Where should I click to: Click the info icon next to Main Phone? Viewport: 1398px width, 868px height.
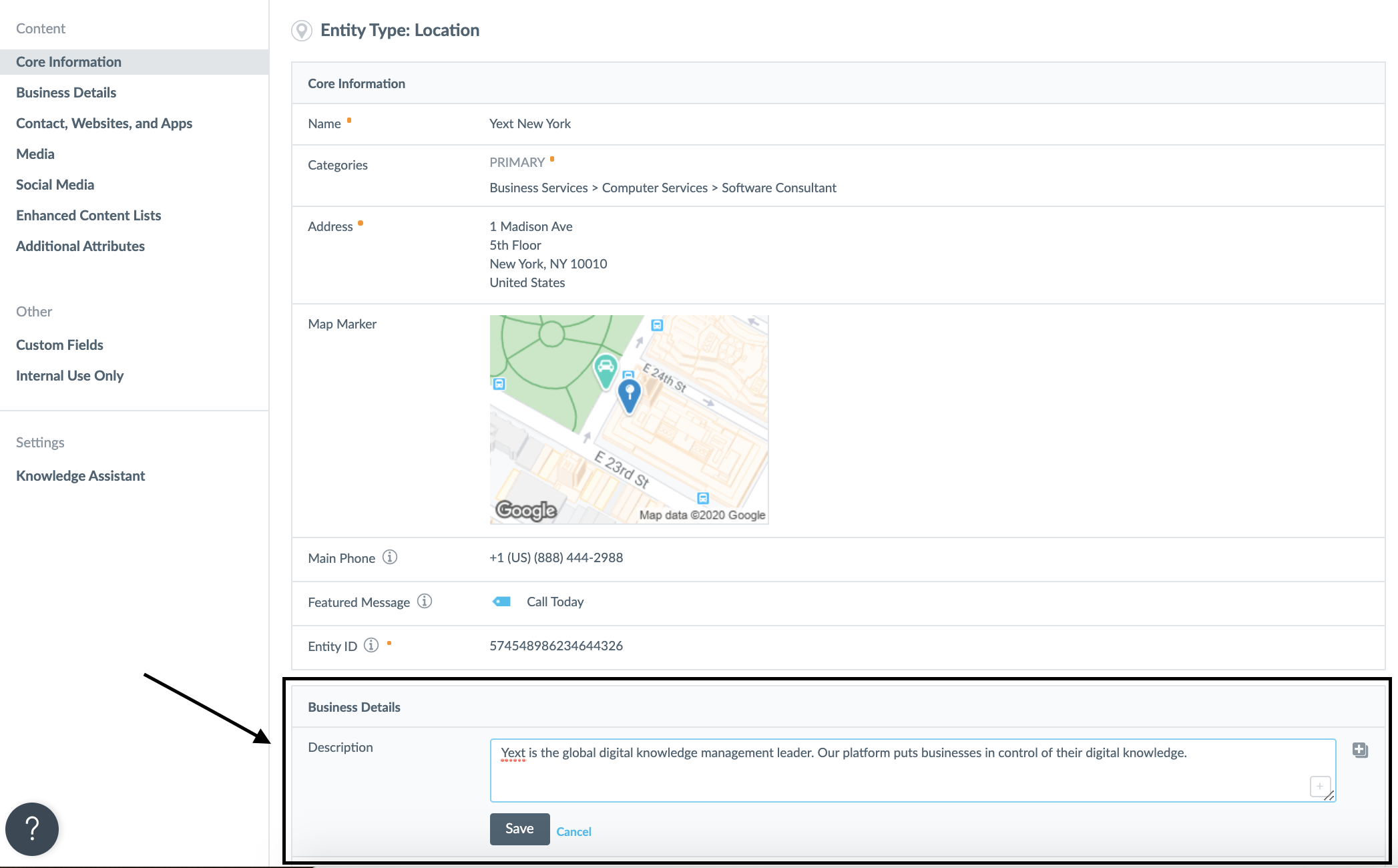tap(390, 557)
